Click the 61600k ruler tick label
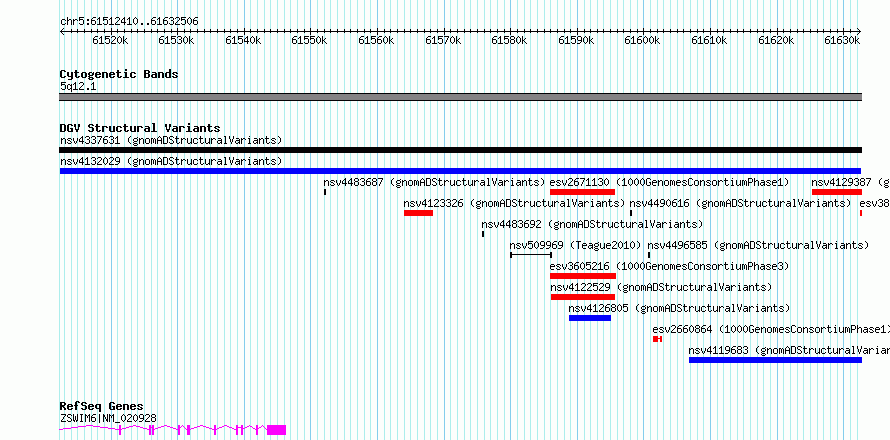This screenshot has height=440, width=890. [643, 40]
